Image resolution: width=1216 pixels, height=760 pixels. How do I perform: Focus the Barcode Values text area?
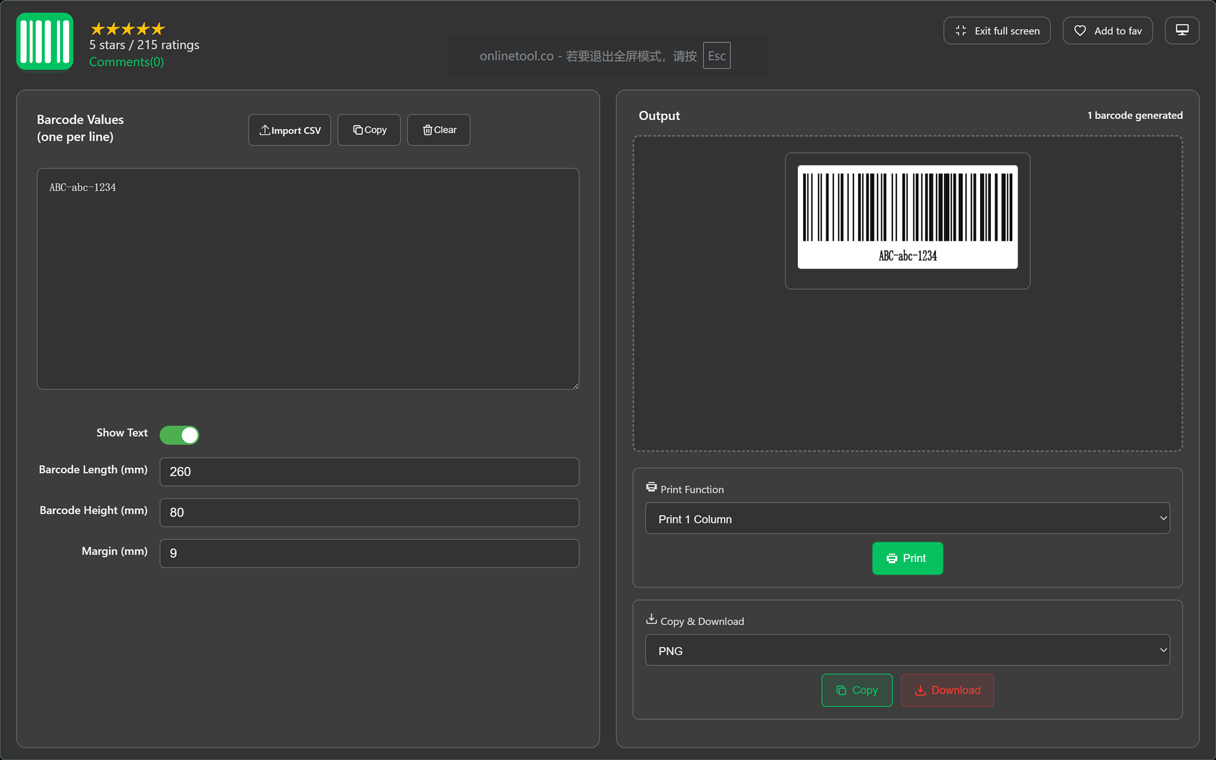coord(308,279)
